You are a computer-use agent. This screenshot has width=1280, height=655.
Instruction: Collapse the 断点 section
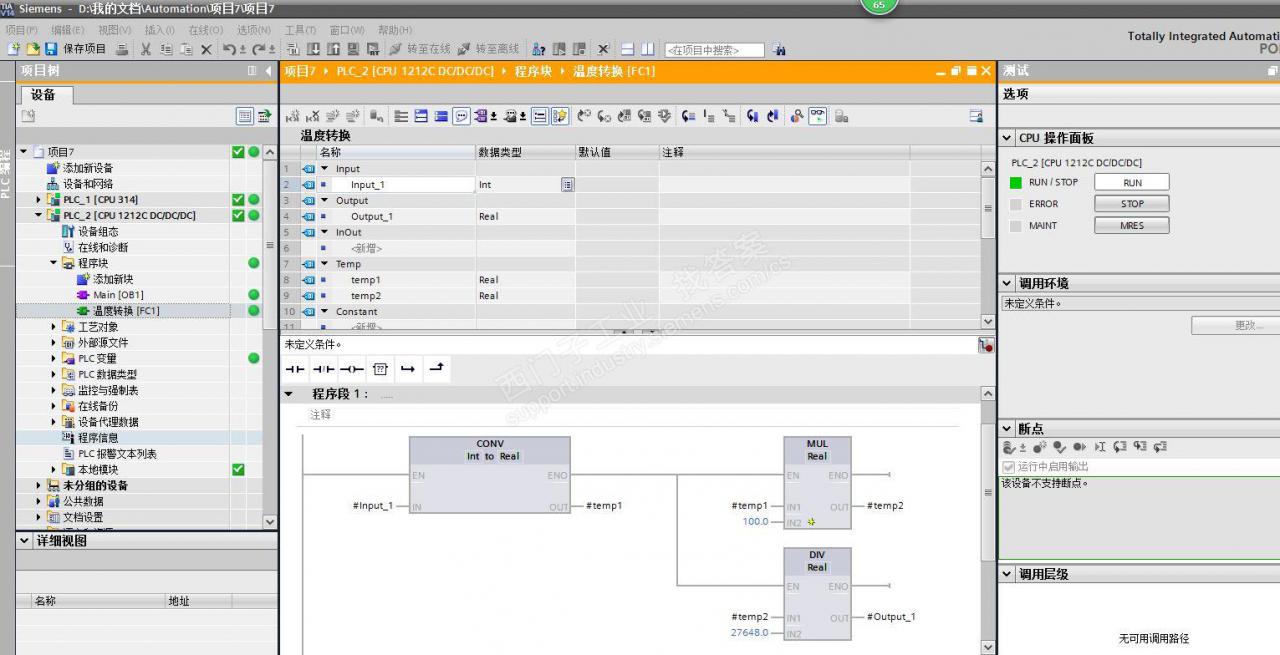tap(1007, 429)
